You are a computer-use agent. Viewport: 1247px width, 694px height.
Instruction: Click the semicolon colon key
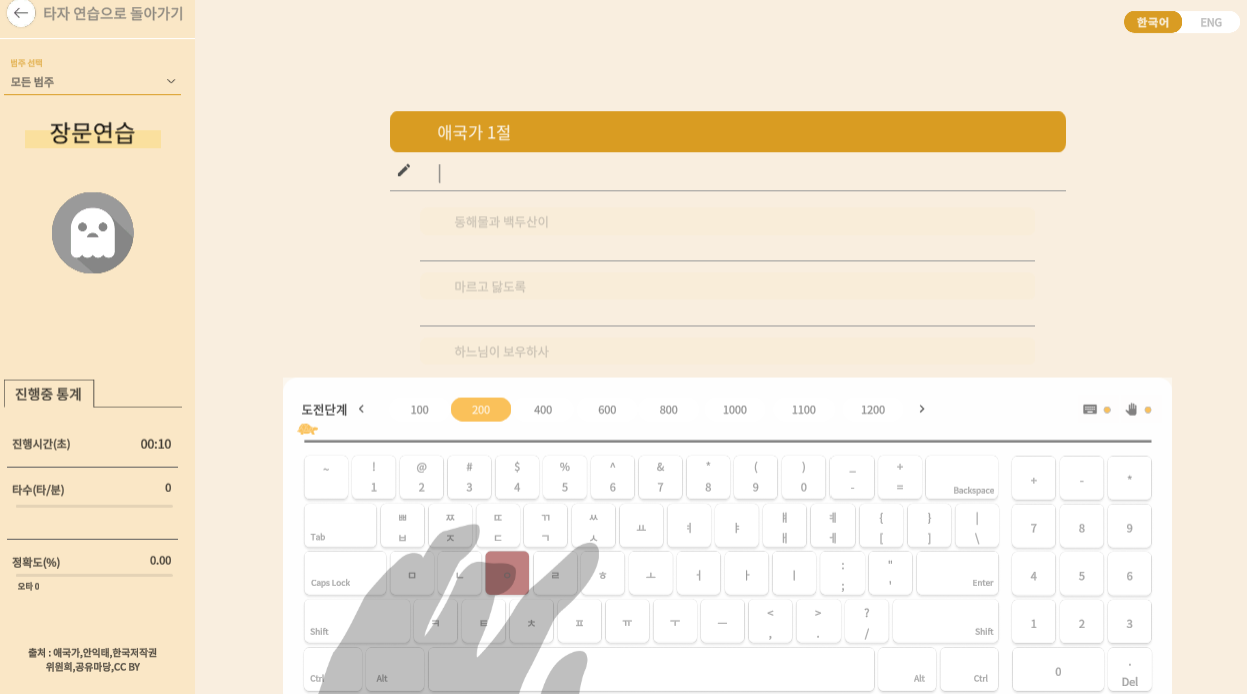point(842,573)
